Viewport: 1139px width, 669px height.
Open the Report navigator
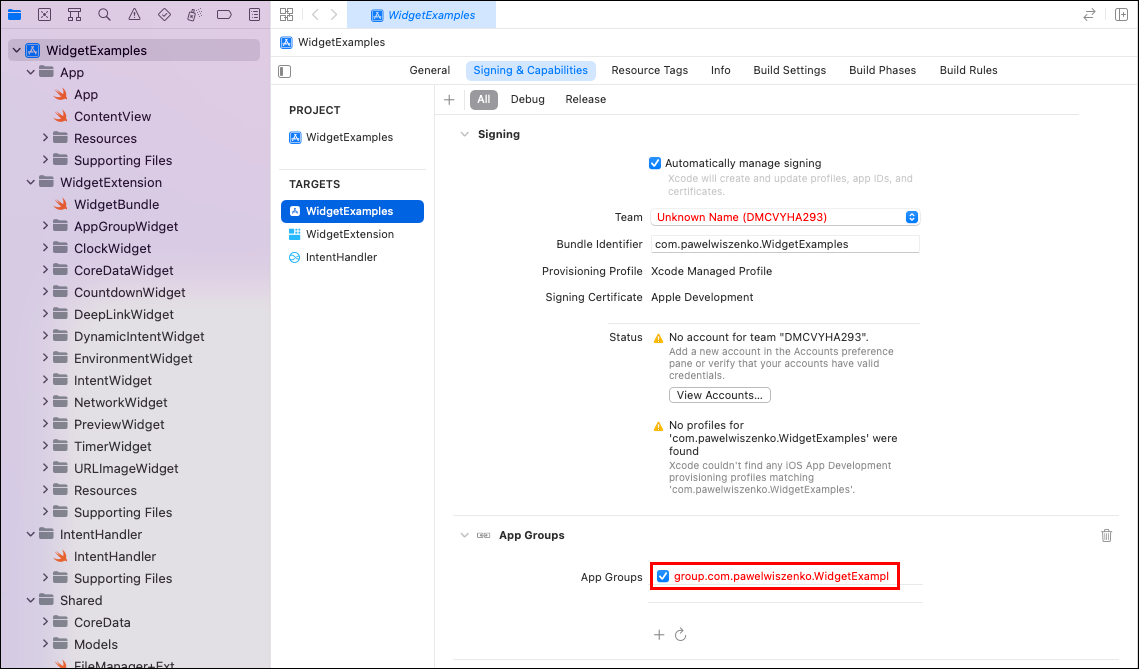pyautogui.click(x=254, y=15)
